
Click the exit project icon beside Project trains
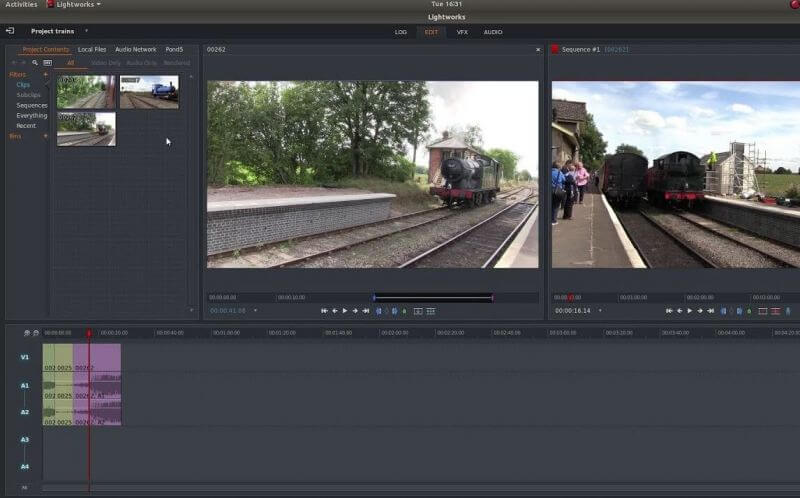coord(10,31)
